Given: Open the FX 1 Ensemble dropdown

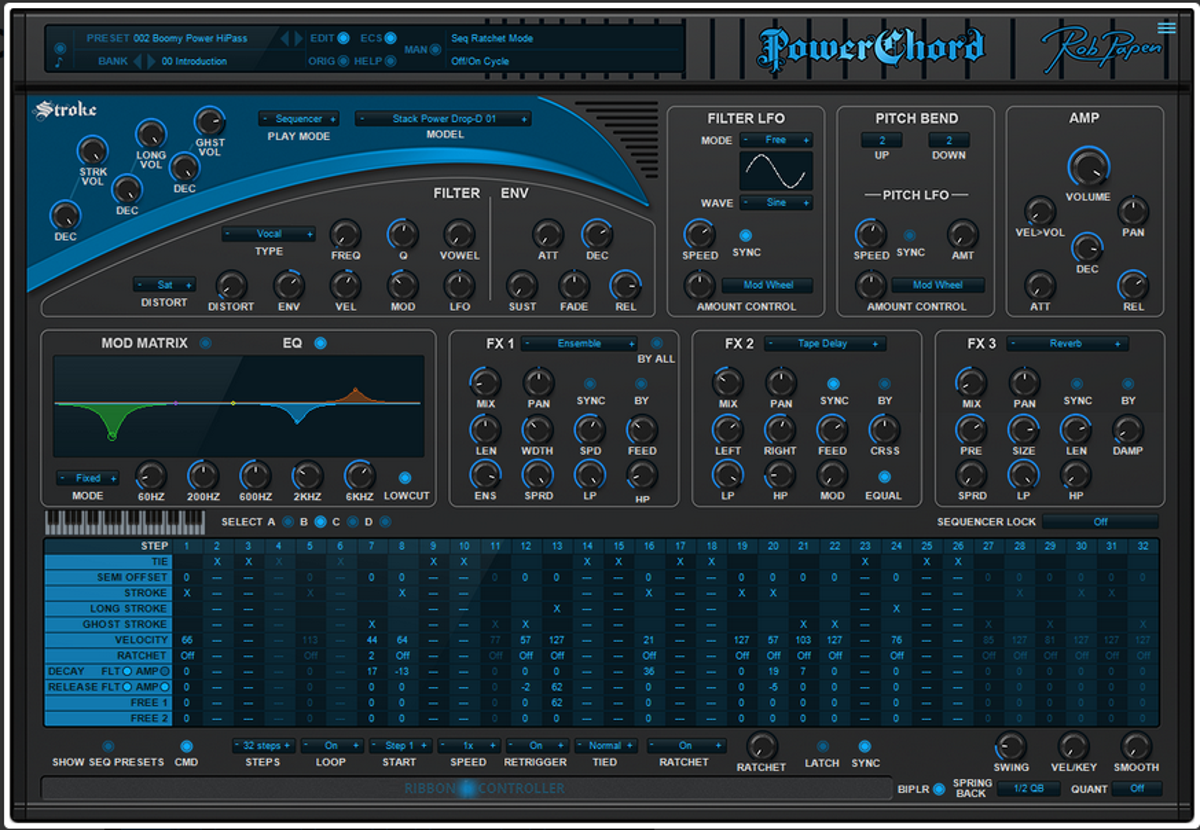Looking at the screenshot, I should (580, 343).
